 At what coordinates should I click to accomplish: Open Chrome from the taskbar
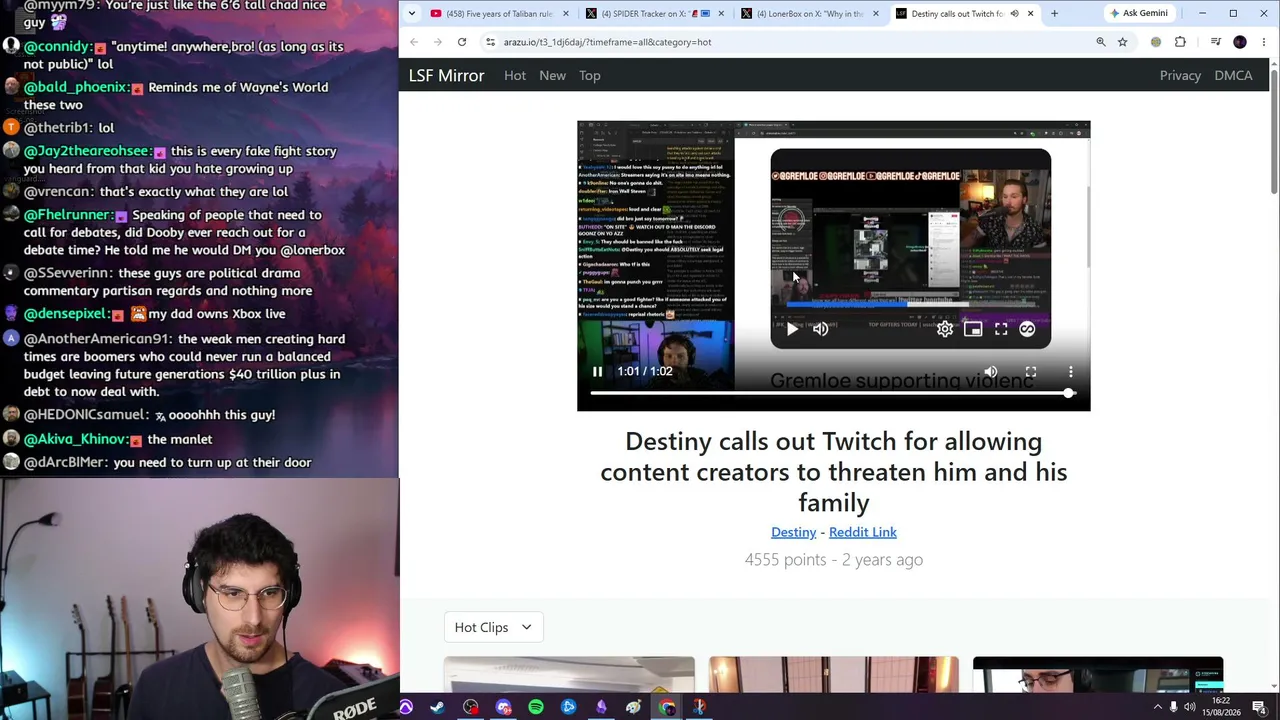[x=667, y=708]
